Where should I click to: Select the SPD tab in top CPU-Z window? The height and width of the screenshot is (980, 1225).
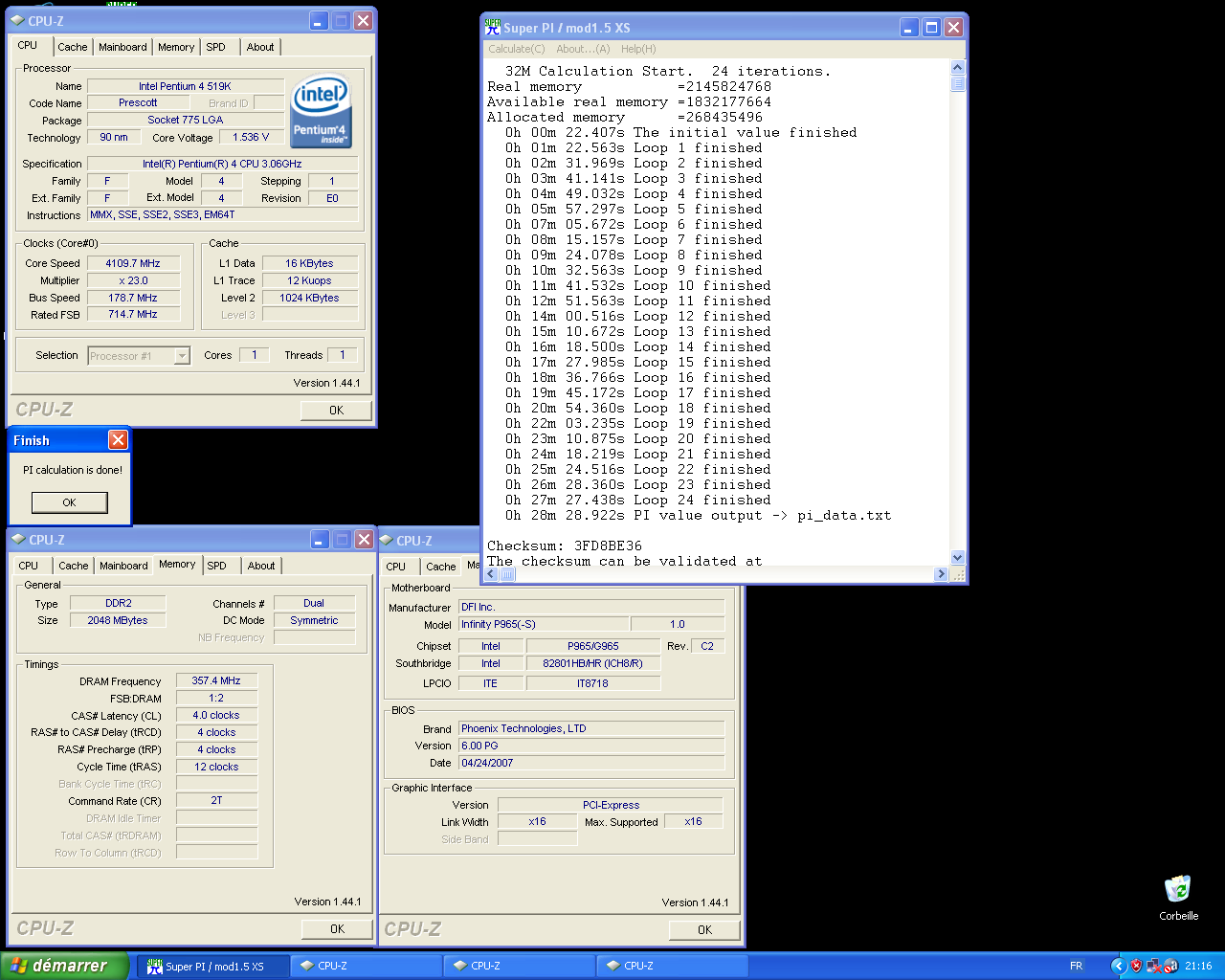tap(216, 47)
